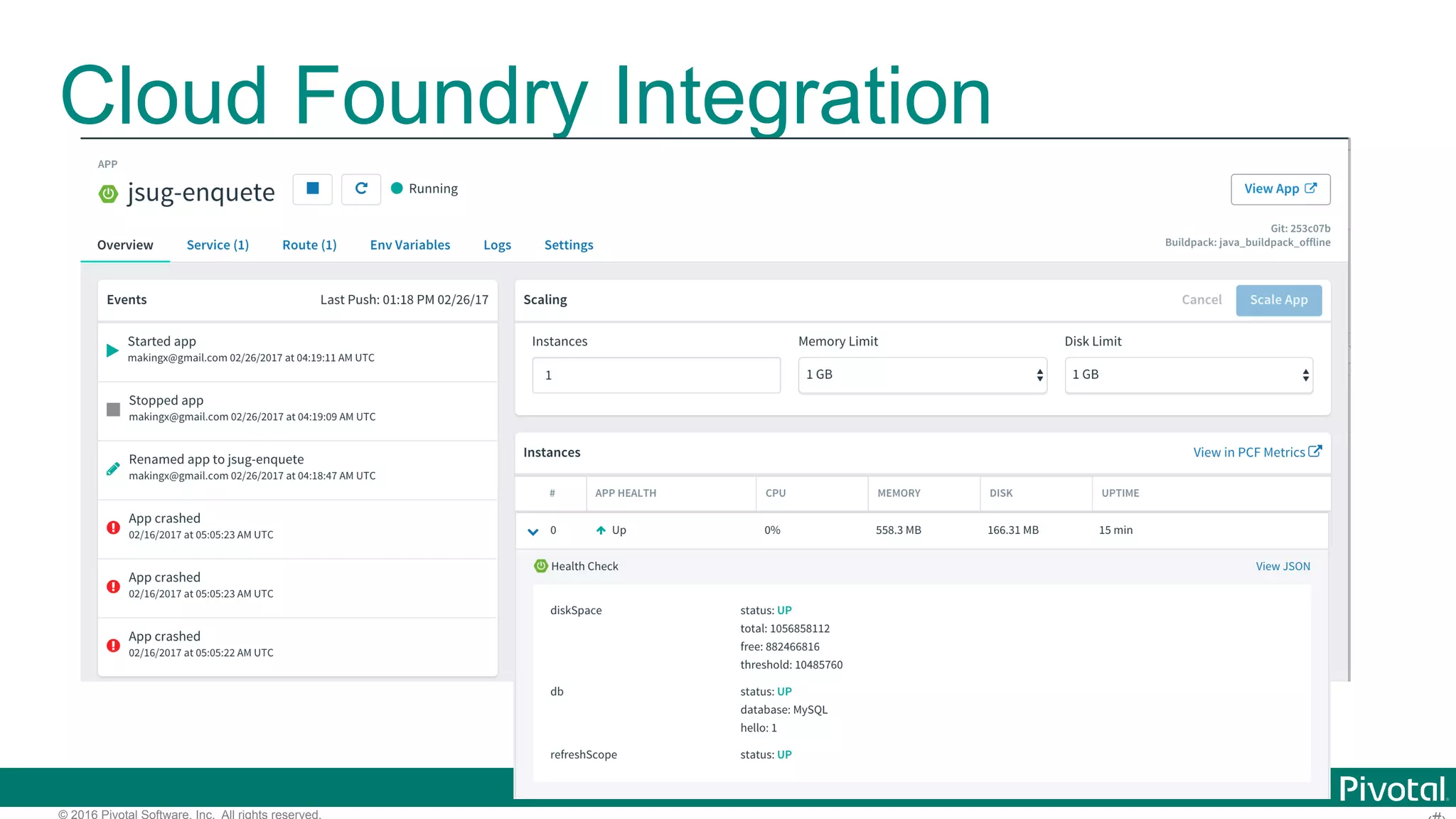Screen dimensions: 1456x819
Task: Click the 558.3 MB memory value
Action: tap(899, 530)
